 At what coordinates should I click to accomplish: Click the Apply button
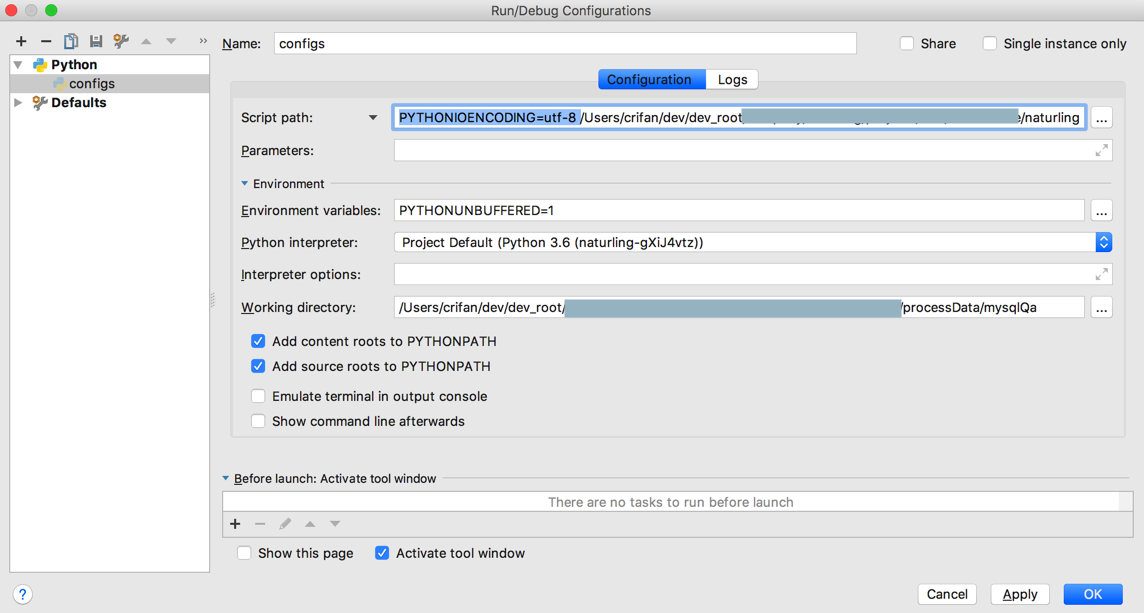1019,594
